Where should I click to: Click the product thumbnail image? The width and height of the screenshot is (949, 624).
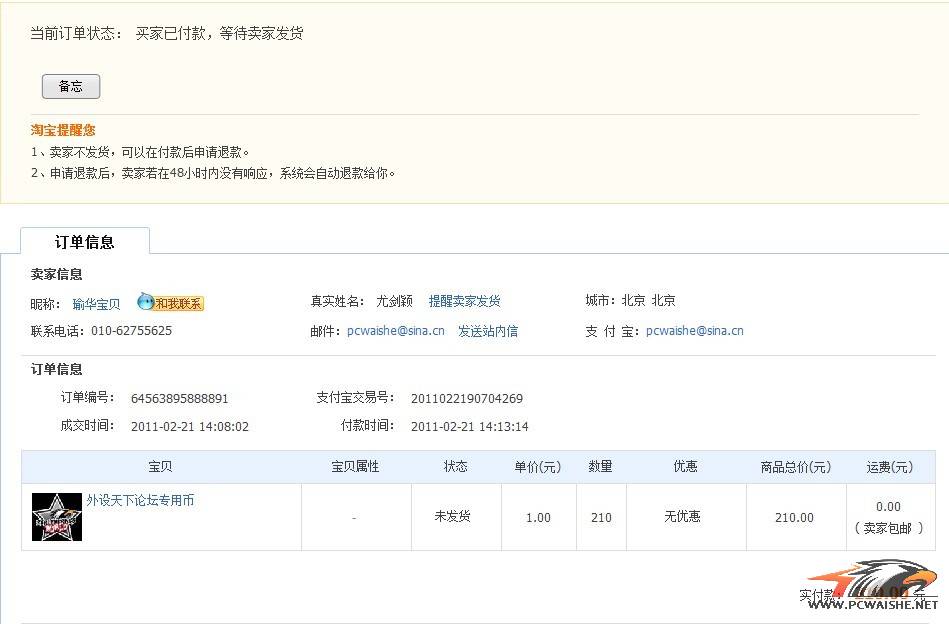tap(57, 517)
